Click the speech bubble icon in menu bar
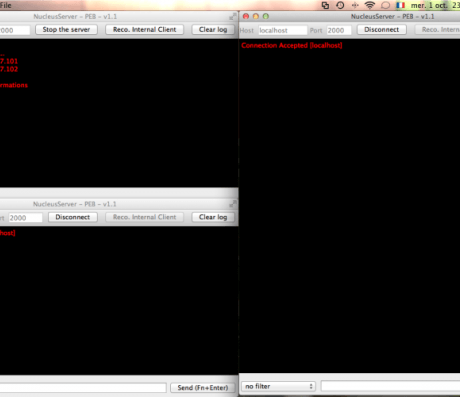Screen dimensions: 460x397 tap(385, 5)
